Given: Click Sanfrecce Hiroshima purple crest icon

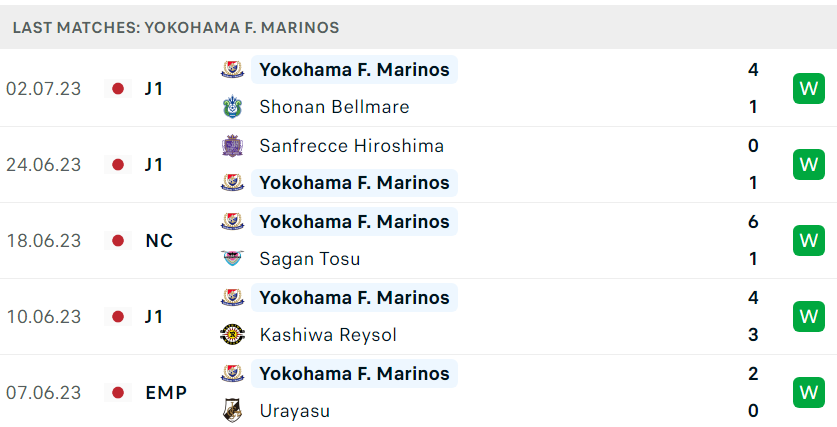Looking at the screenshot, I should click(x=233, y=146).
